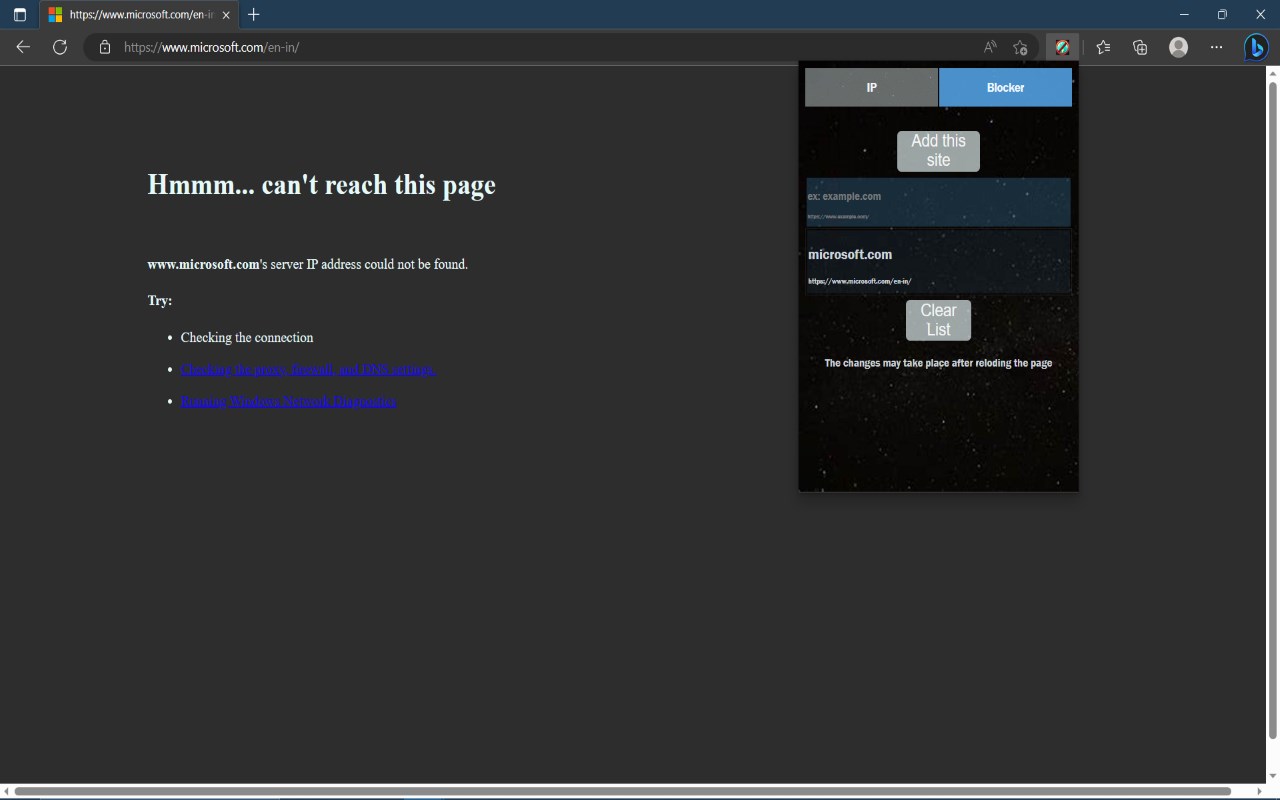Open a new tab with plus icon
Image resolution: width=1280 pixels, height=800 pixels.
coord(254,15)
